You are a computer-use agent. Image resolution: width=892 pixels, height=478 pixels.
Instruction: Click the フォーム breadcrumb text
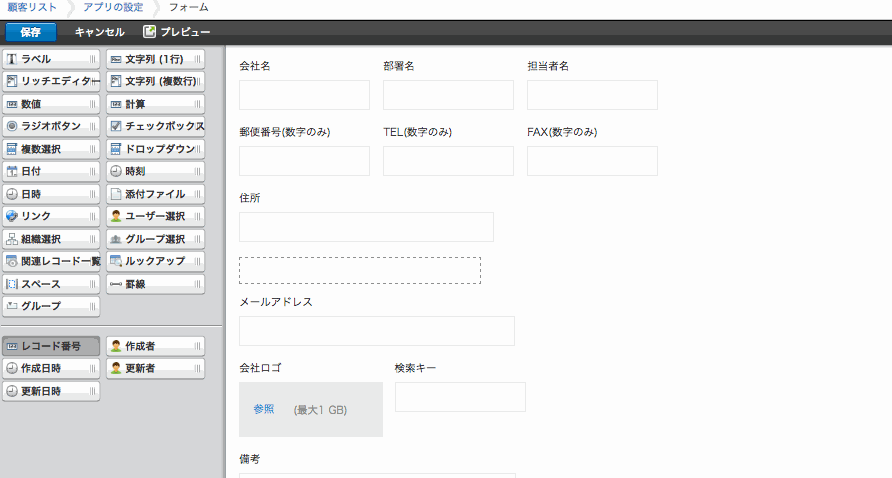[189, 7]
